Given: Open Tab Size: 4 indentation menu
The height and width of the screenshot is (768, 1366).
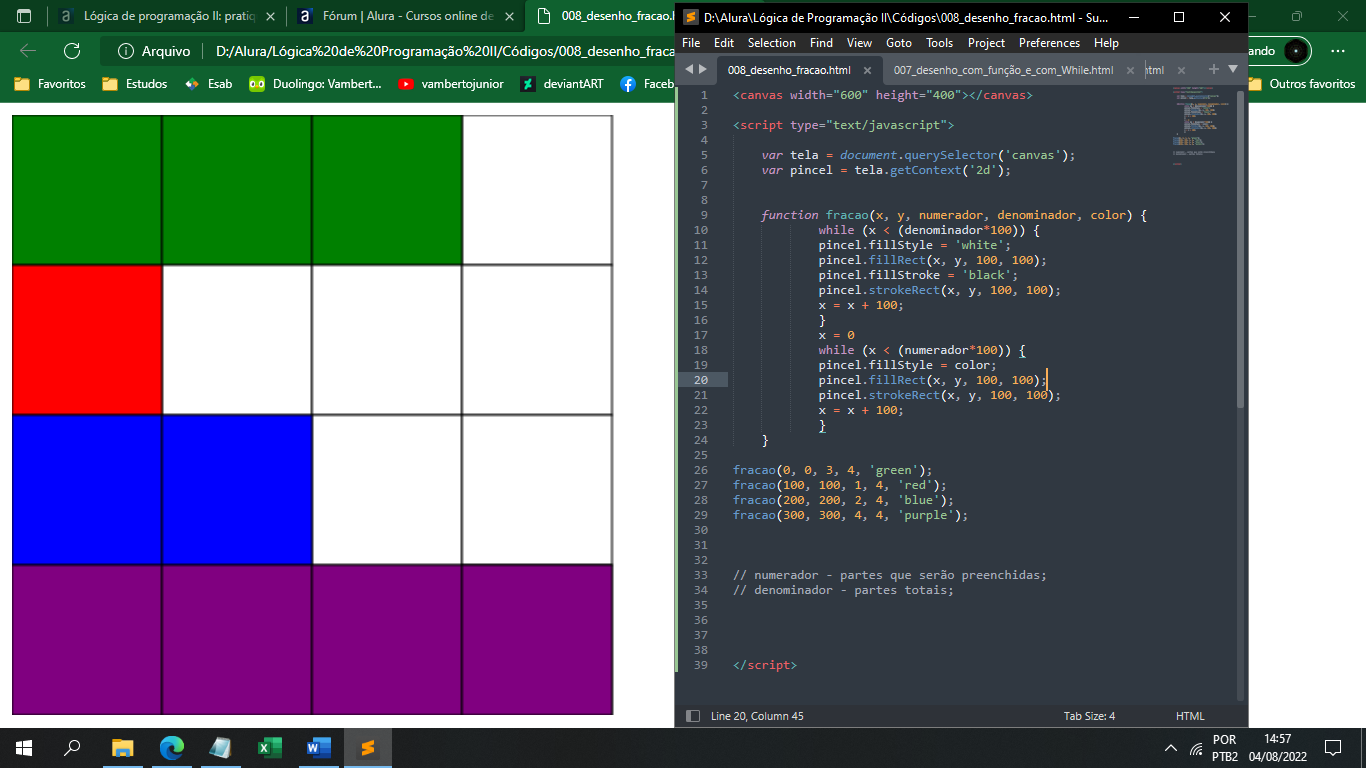Looking at the screenshot, I should [x=1089, y=716].
